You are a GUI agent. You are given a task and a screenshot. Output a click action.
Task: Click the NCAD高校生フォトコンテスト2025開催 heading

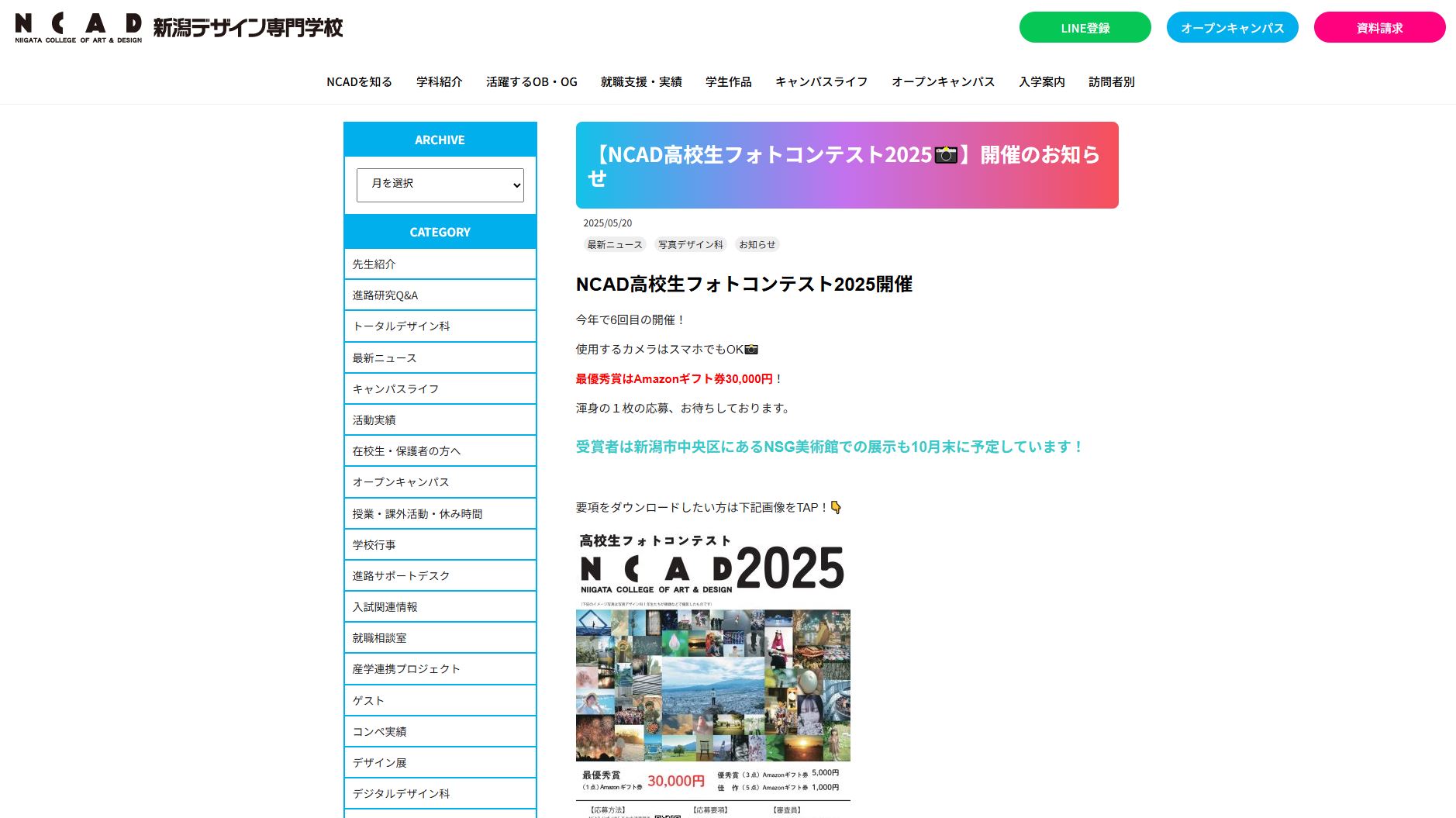pyautogui.click(x=744, y=285)
